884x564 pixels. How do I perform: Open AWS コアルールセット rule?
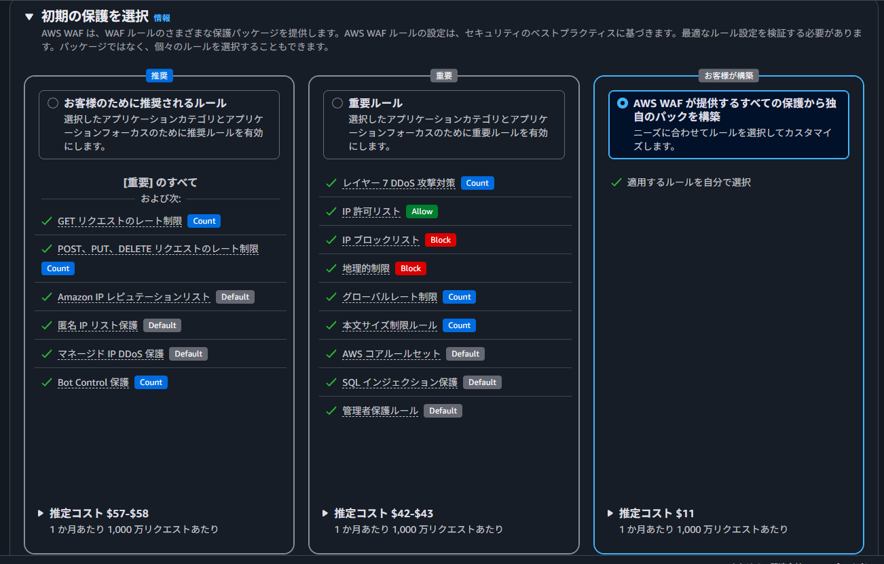pyautogui.click(x=391, y=354)
